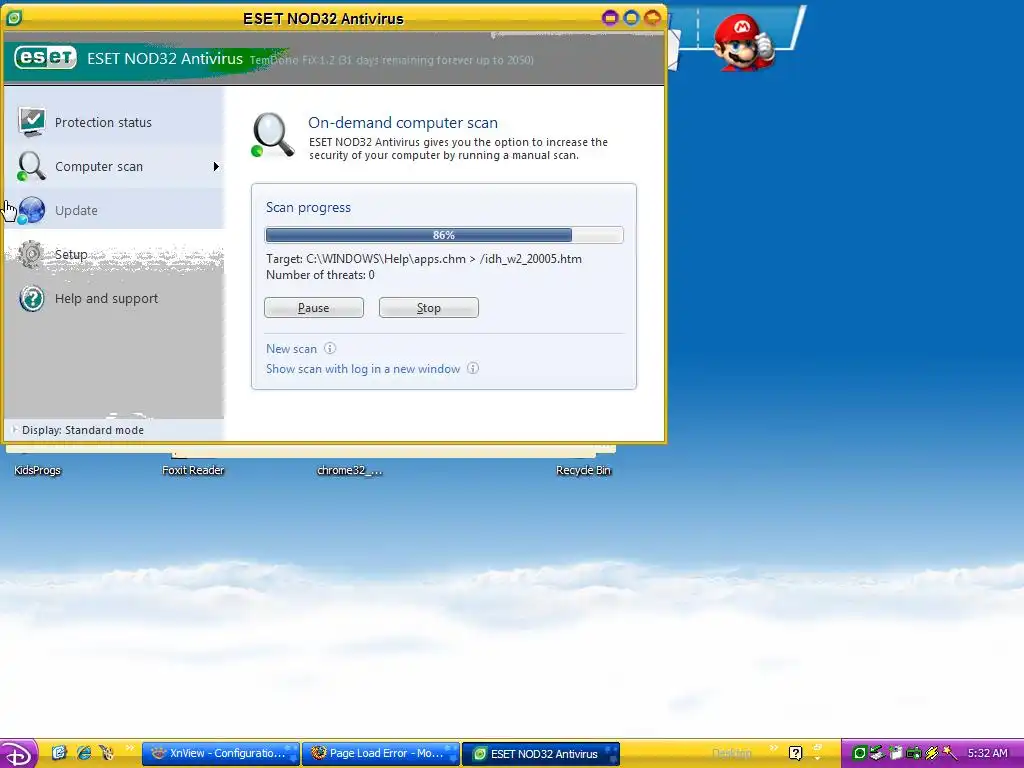
Task: Click the Number of threats: 0 text
Action: (x=320, y=275)
